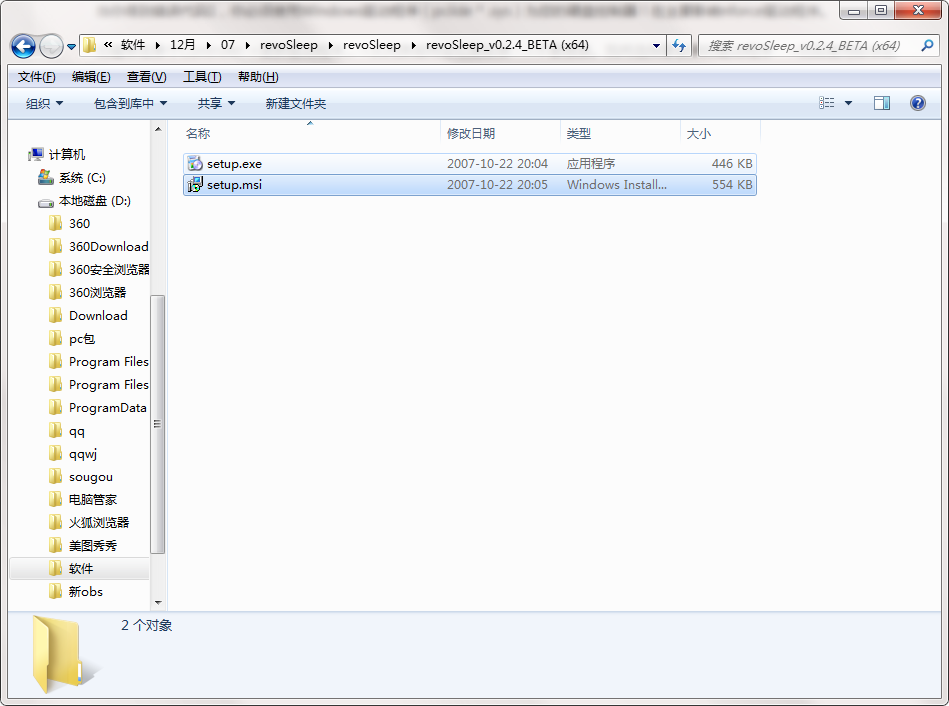The width and height of the screenshot is (949, 706).
Task: Click the 2007-10-22 20:05 date cell
Action: (497, 185)
